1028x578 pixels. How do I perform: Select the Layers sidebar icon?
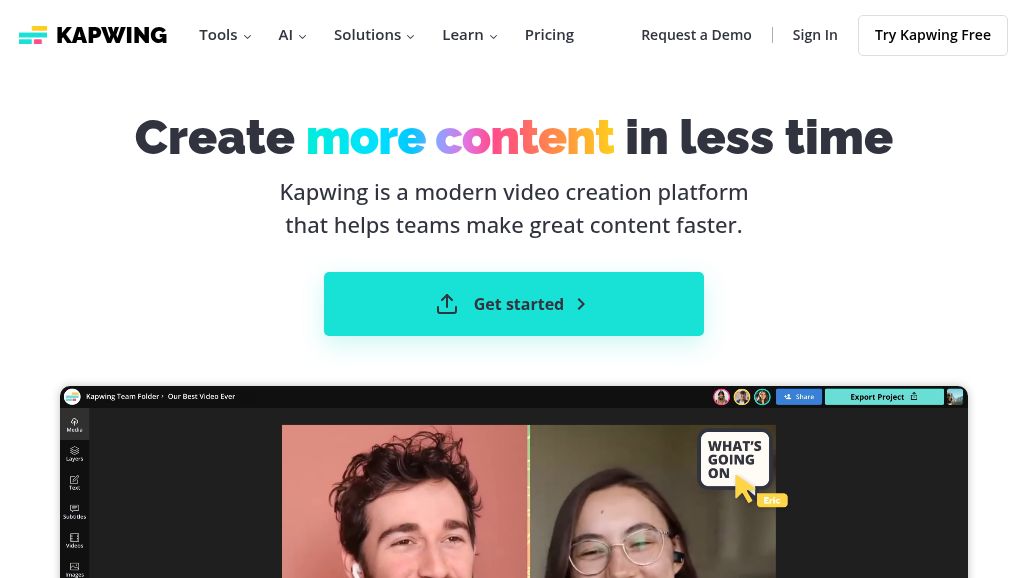point(74,453)
